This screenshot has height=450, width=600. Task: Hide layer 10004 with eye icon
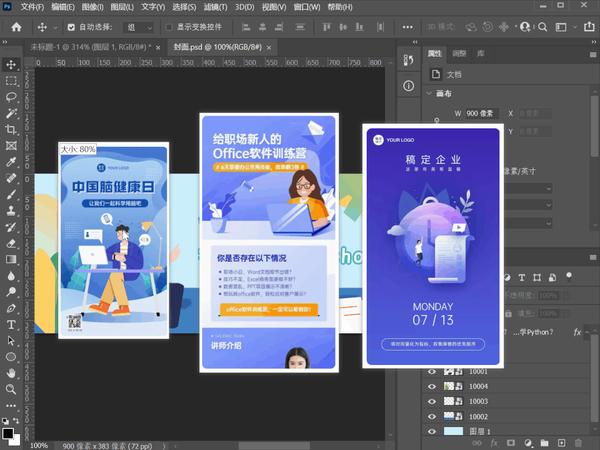432,385
